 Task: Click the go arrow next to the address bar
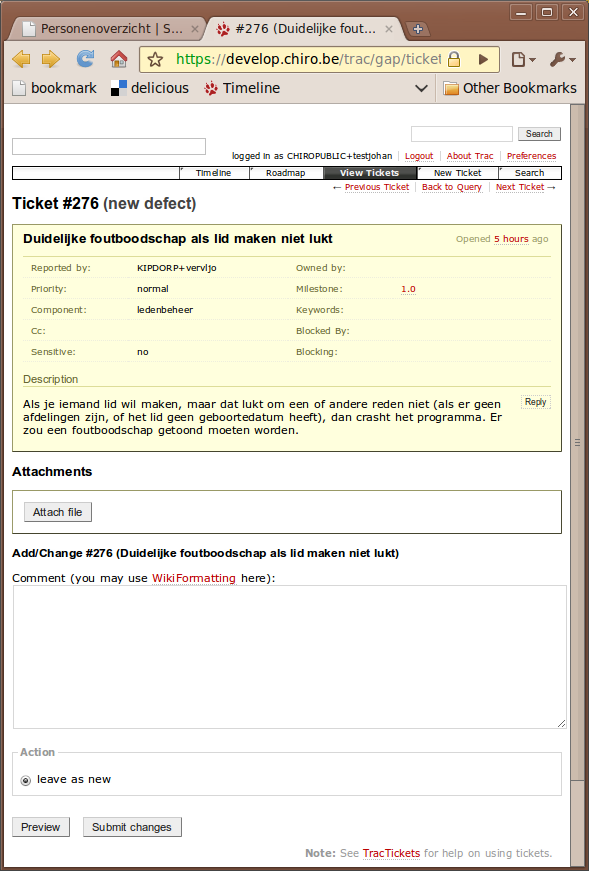[483, 59]
